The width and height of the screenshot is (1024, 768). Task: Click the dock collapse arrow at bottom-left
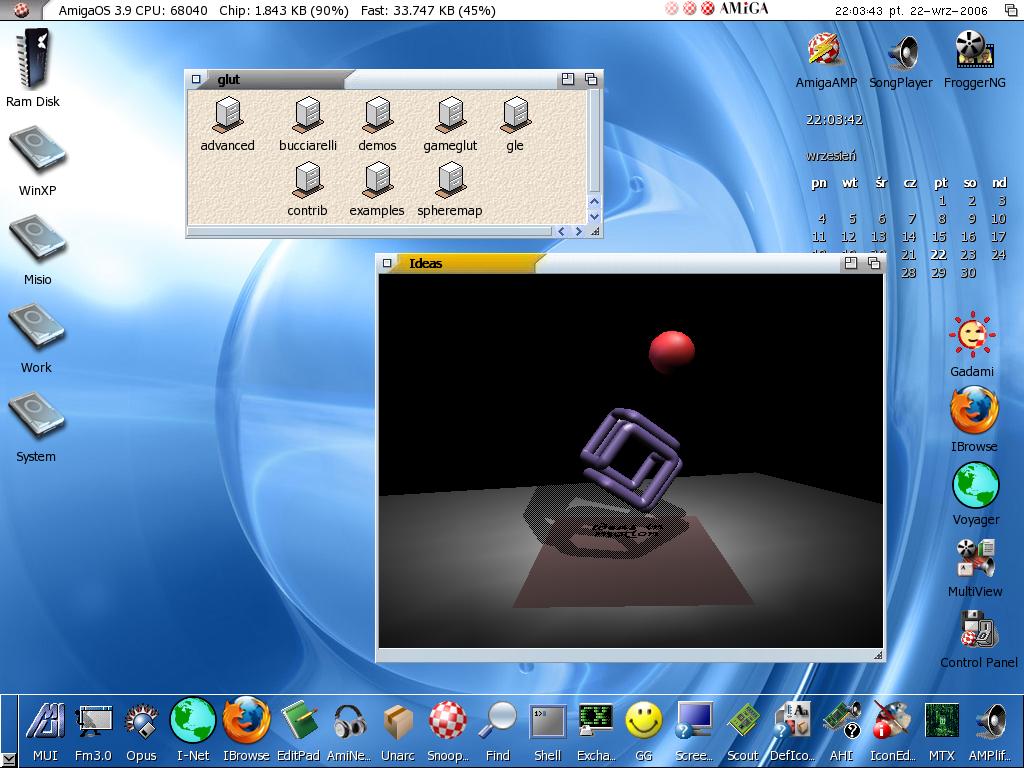tap(8, 758)
